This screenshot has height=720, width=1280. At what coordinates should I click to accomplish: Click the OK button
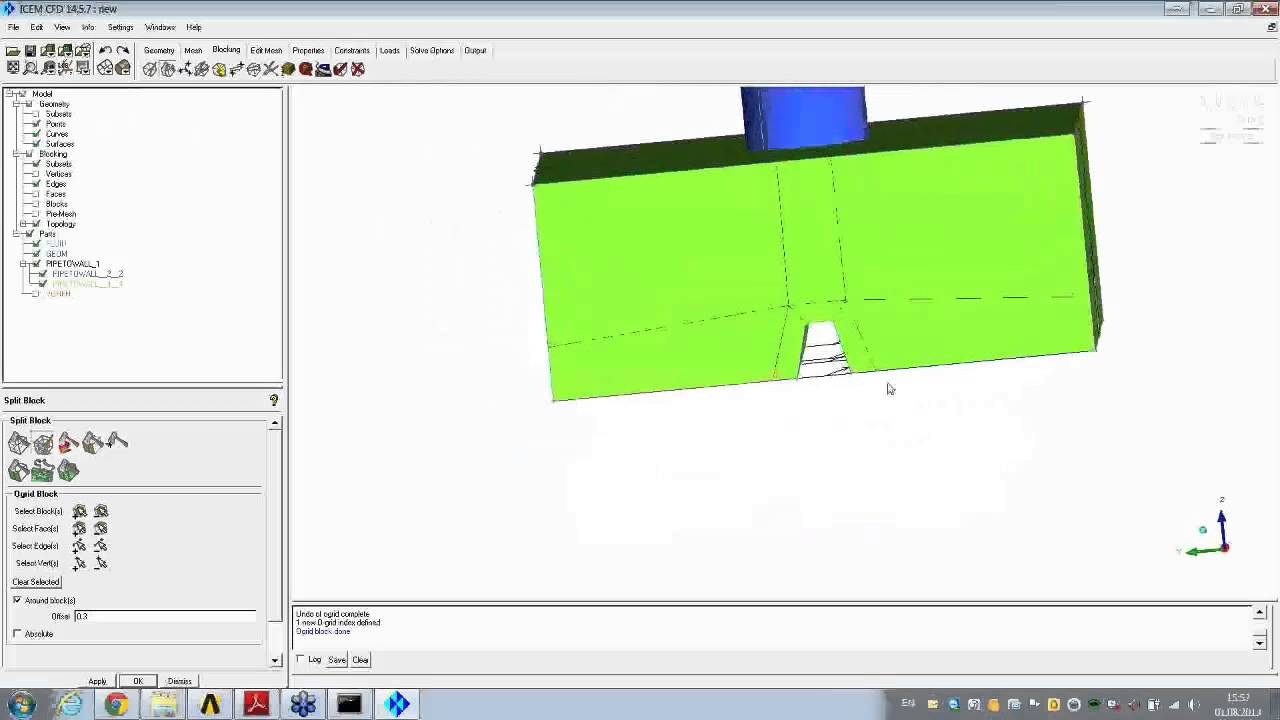[x=138, y=681]
